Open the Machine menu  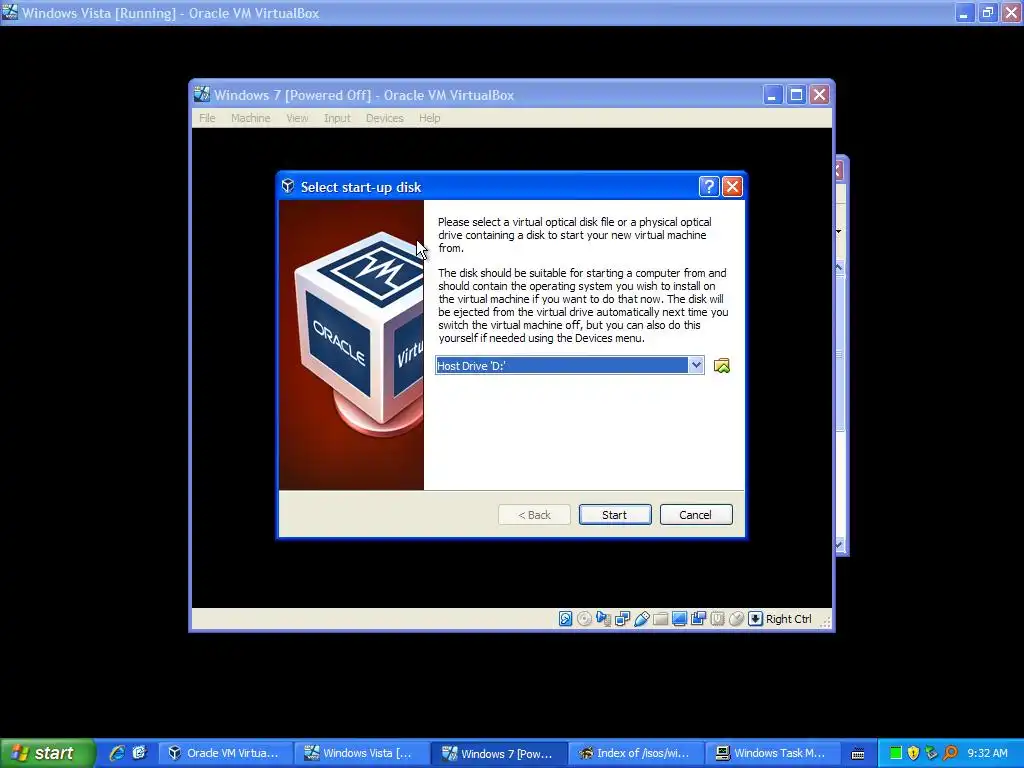(x=250, y=118)
